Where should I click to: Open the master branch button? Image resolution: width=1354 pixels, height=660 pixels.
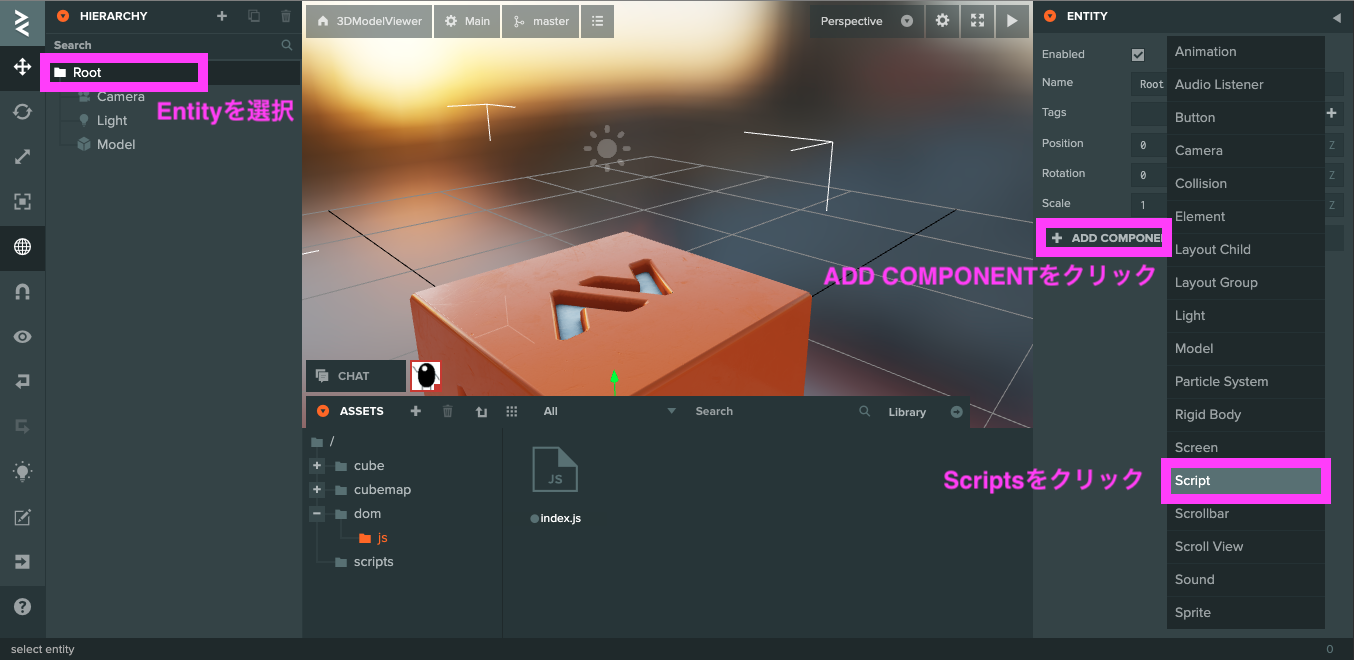coord(541,21)
